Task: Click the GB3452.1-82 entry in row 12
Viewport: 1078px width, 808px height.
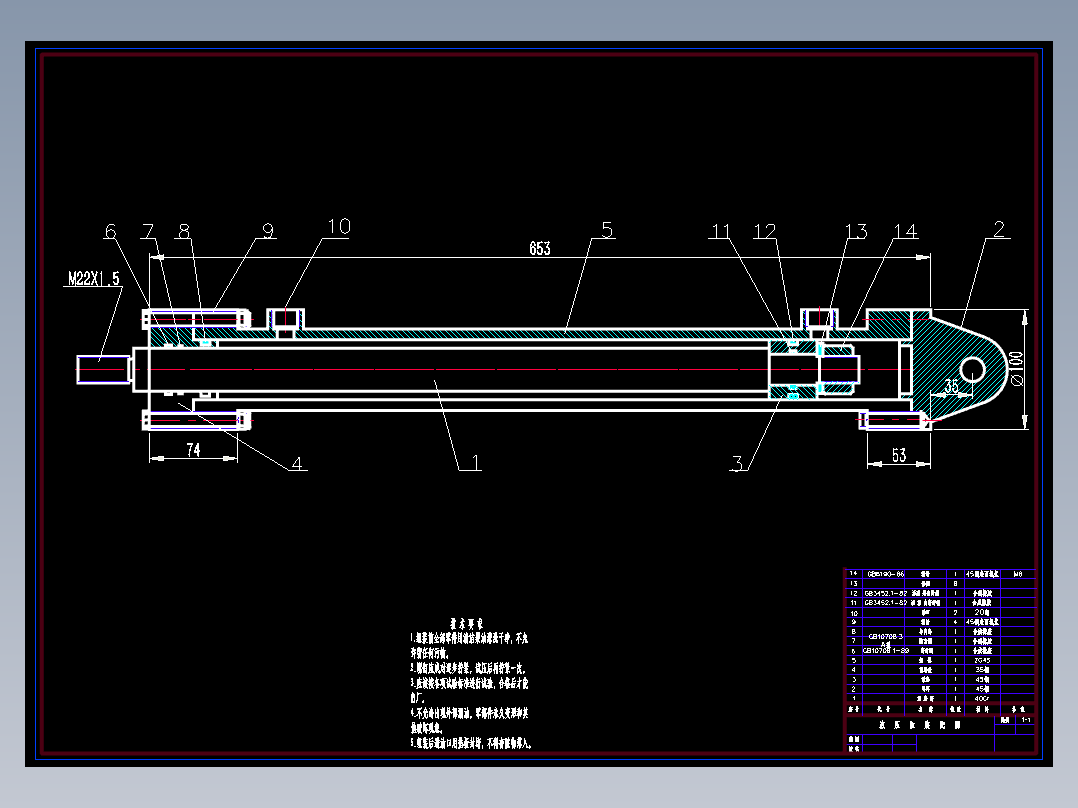Action: point(886,593)
